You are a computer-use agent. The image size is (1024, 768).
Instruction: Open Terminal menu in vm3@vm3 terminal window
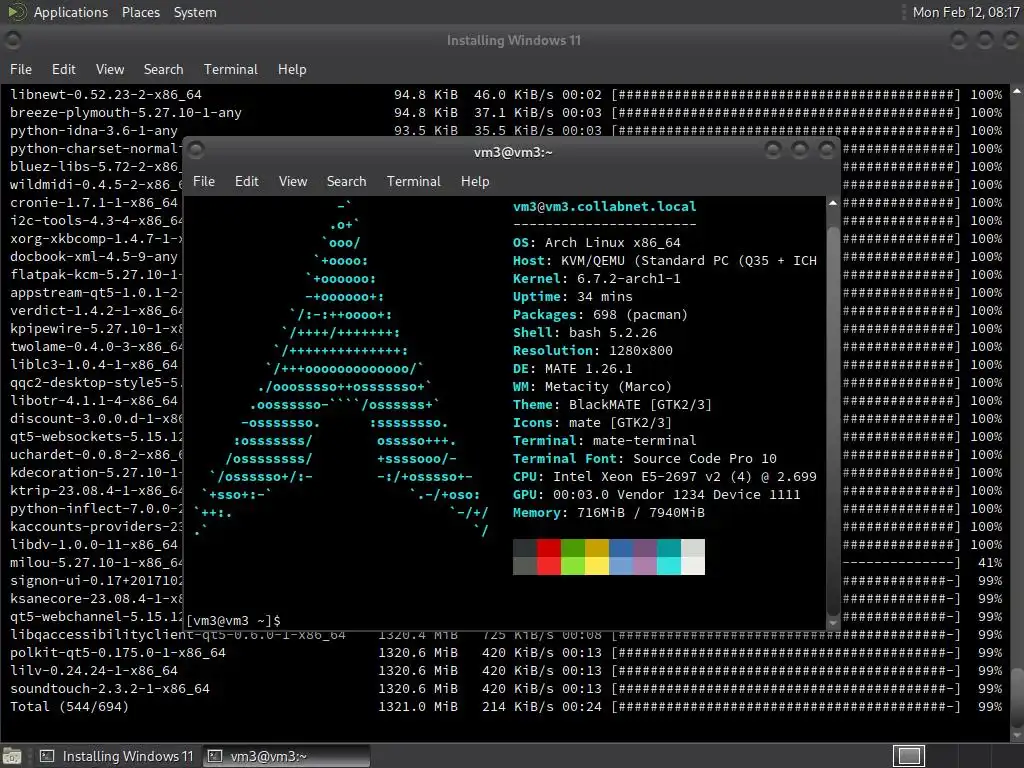point(413,182)
